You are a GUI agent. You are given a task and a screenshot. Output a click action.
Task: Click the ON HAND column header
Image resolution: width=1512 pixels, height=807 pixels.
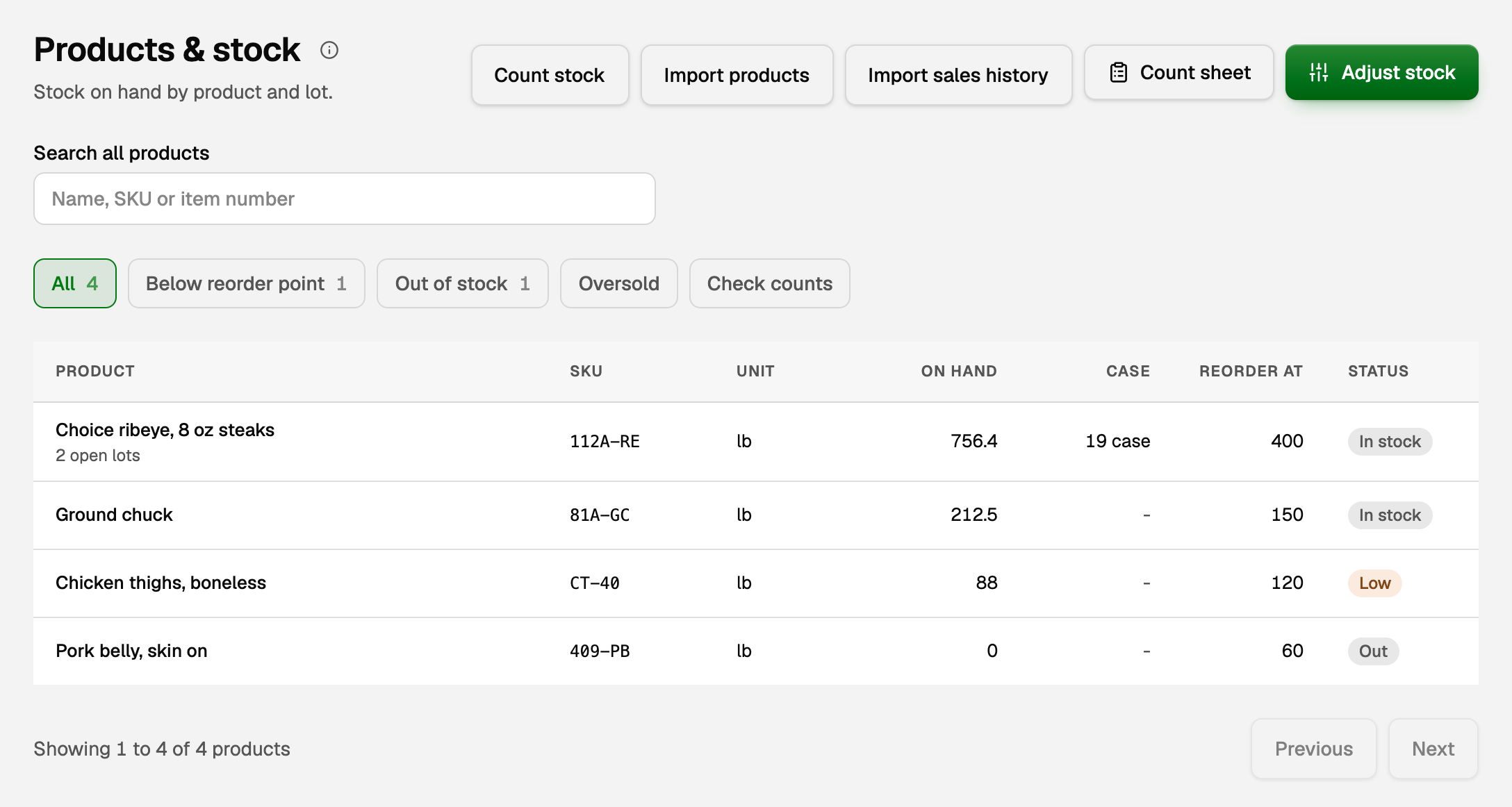pyautogui.click(x=959, y=371)
